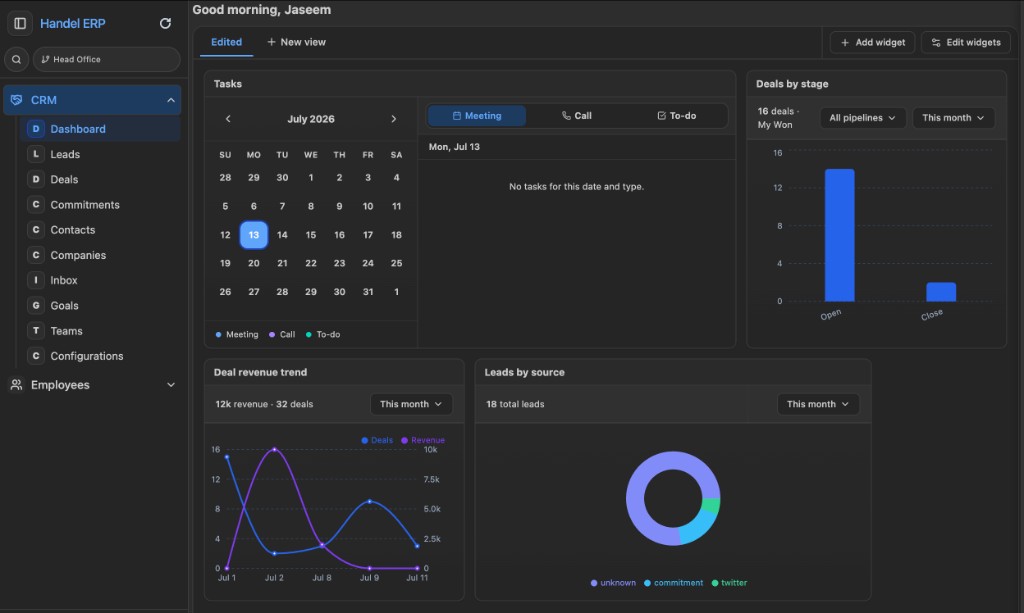Click '18 total leads' text
The width and height of the screenshot is (1024, 613).
pos(515,404)
